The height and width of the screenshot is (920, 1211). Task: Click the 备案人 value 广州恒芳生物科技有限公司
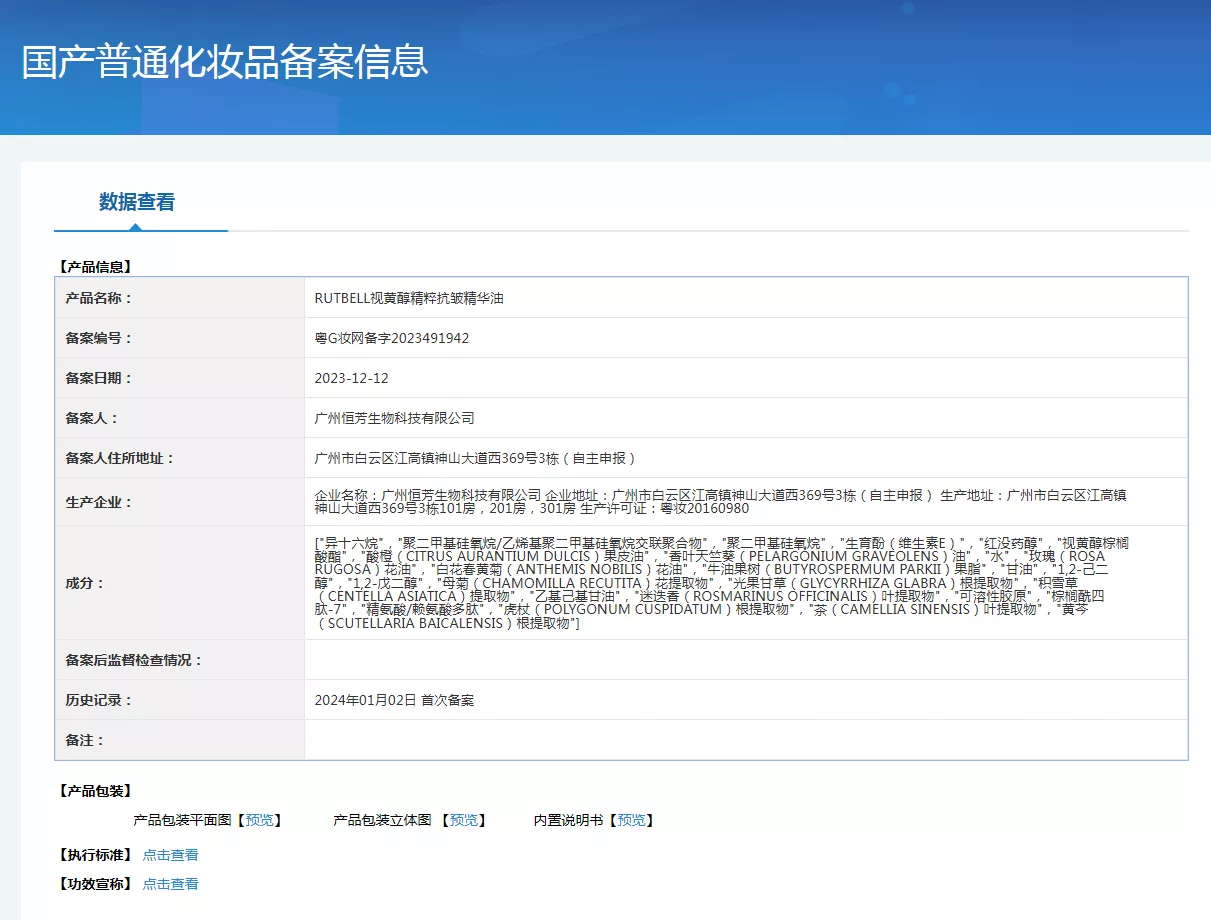(394, 418)
